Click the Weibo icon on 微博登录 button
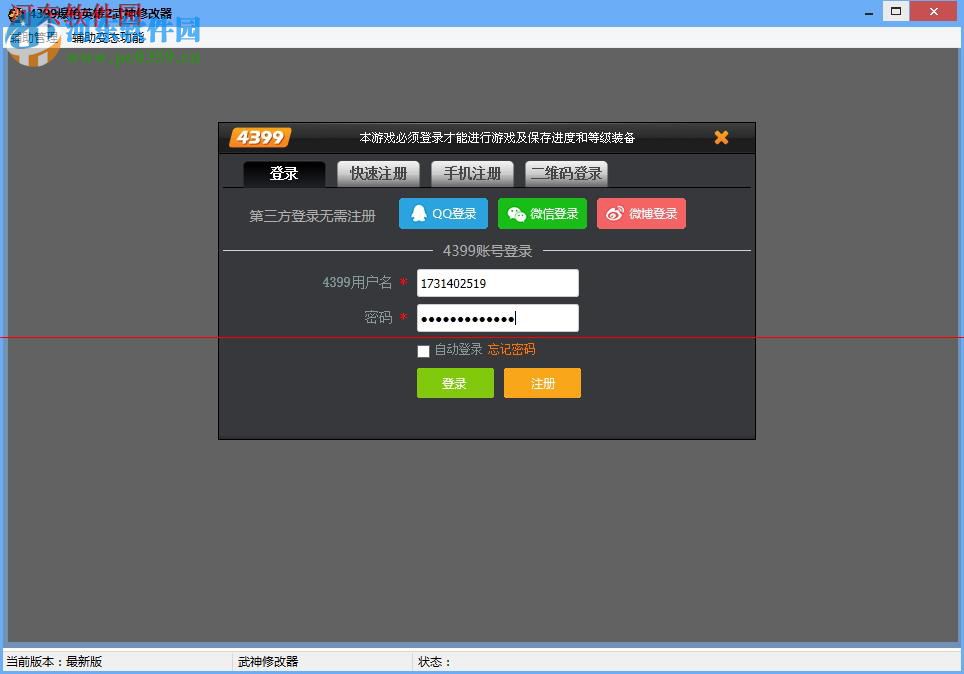Viewport: 964px width, 674px height. click(615, 213)
